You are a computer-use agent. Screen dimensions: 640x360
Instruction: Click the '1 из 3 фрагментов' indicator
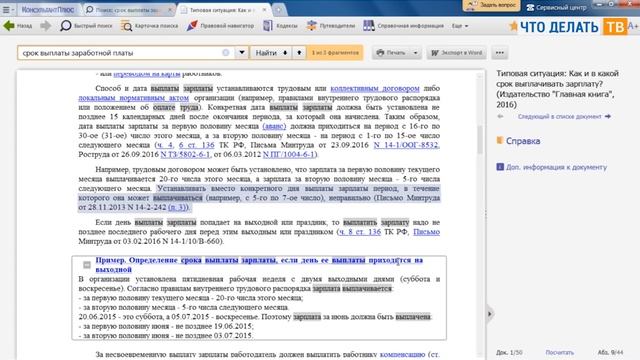pos(335,53)
